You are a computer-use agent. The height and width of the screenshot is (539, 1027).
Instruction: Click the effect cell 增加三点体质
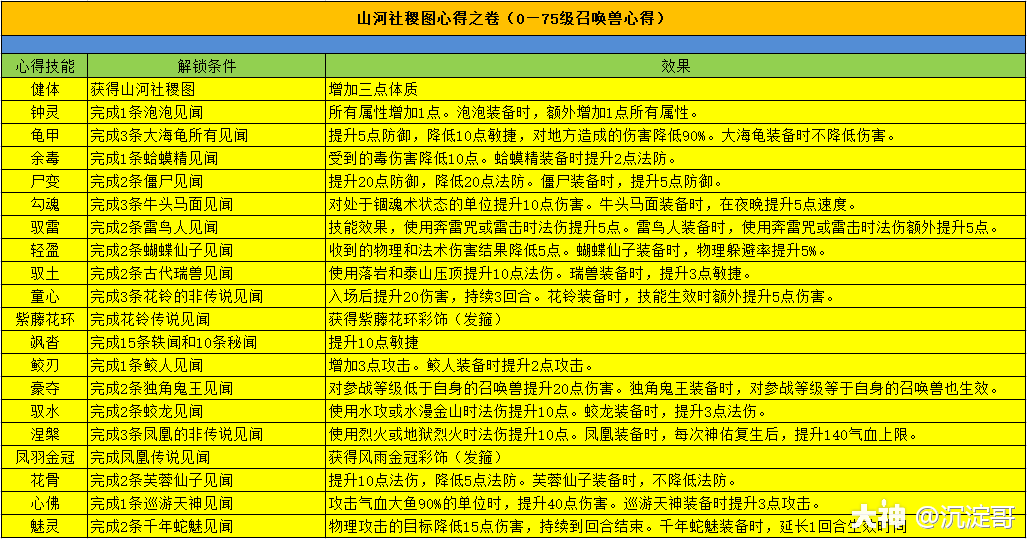[675, 89]
